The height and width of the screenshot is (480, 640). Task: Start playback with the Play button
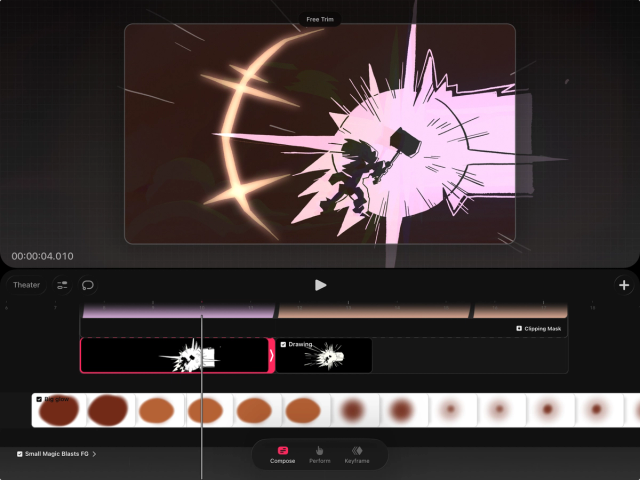click(x=320, y=285)
